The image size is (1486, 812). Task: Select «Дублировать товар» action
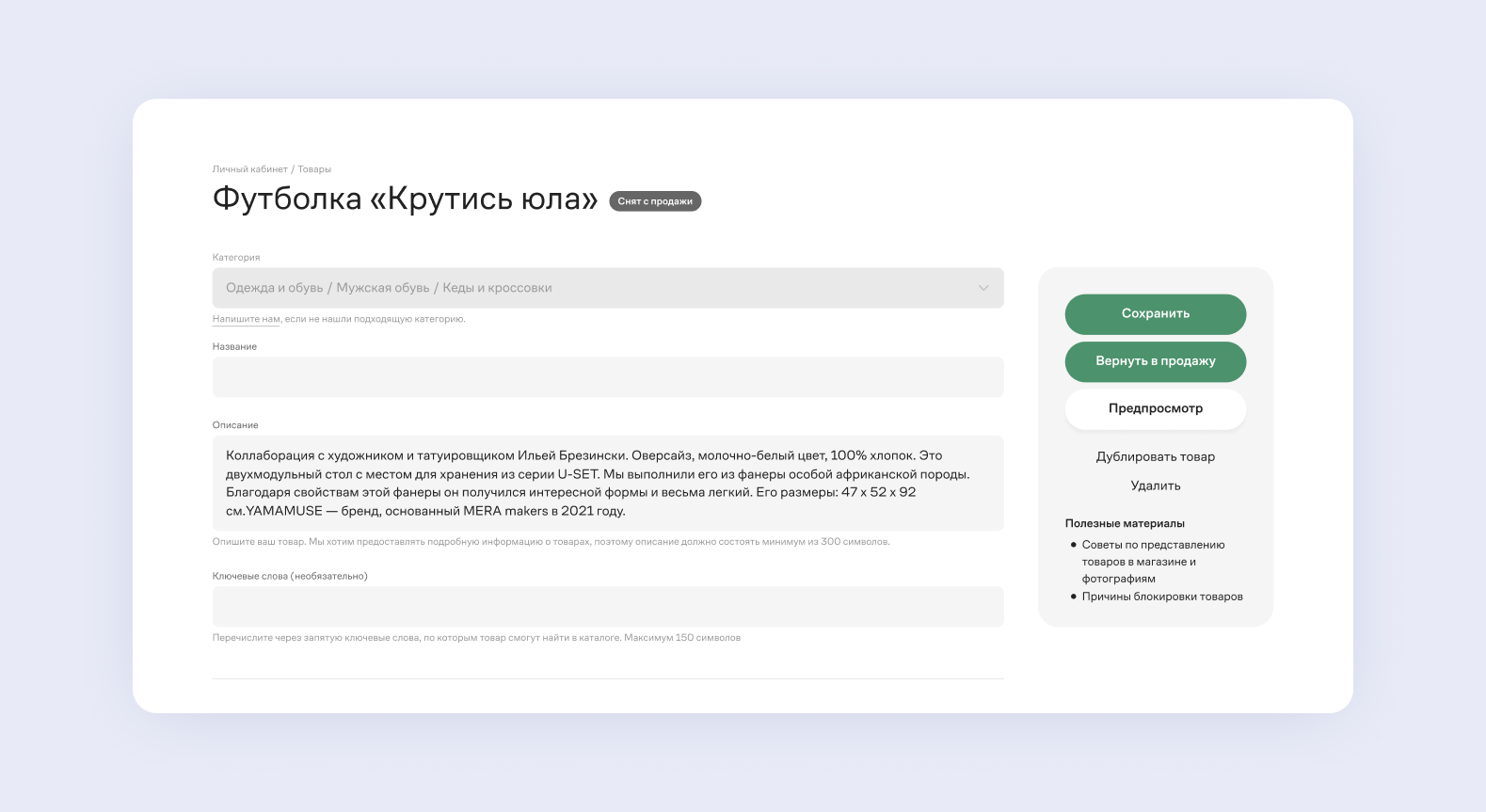coord(1155,457)
